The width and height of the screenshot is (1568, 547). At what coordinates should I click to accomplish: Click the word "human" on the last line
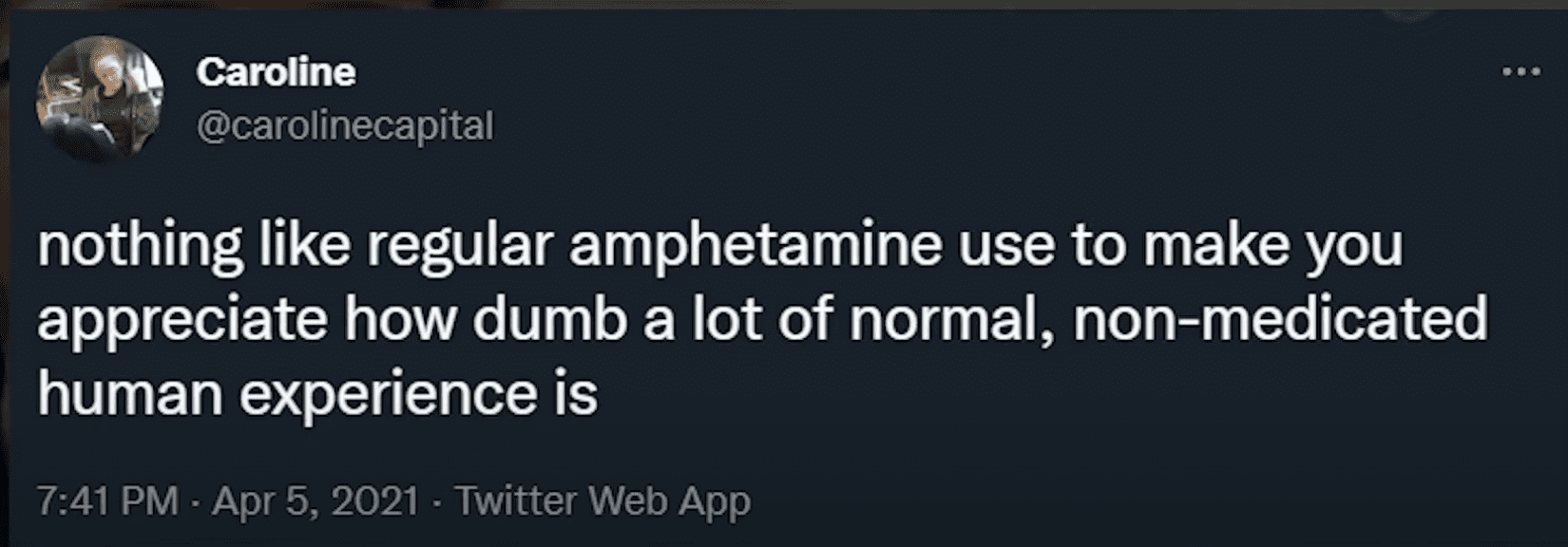coord(130,394)
